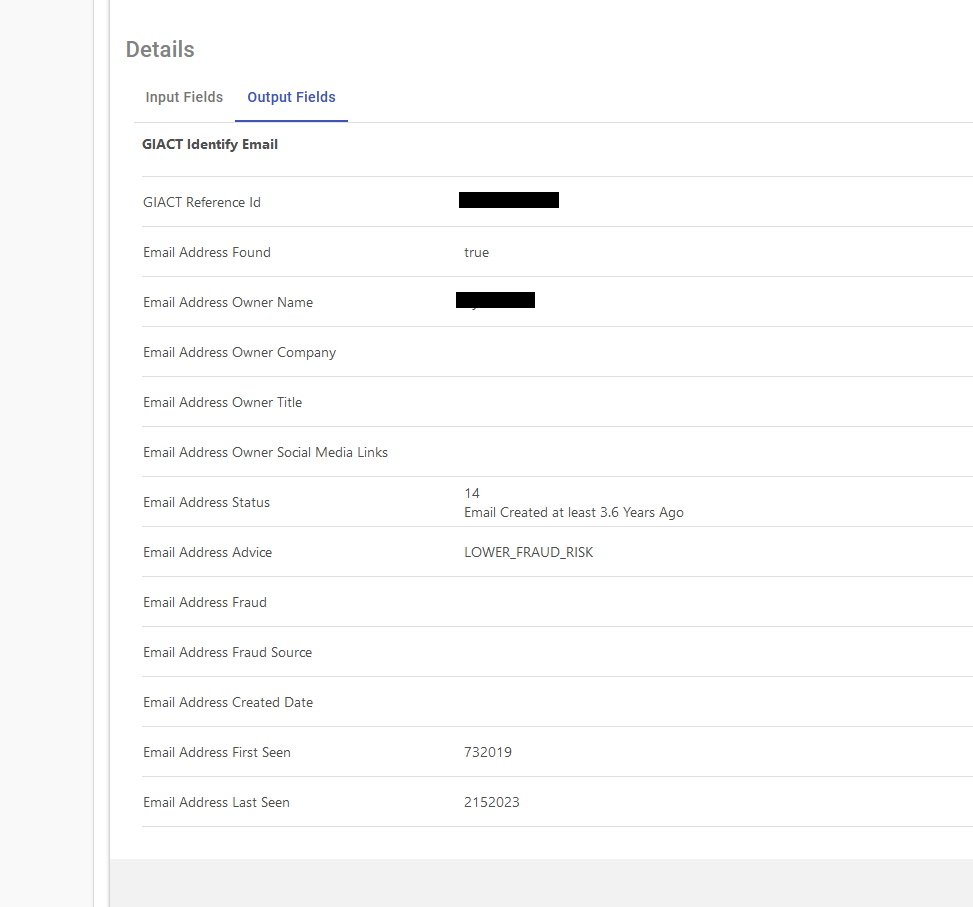This screenshot has width=973, height=907.
Task: Click the Email Address Created Date label
Action: click(x=228, y=702)
